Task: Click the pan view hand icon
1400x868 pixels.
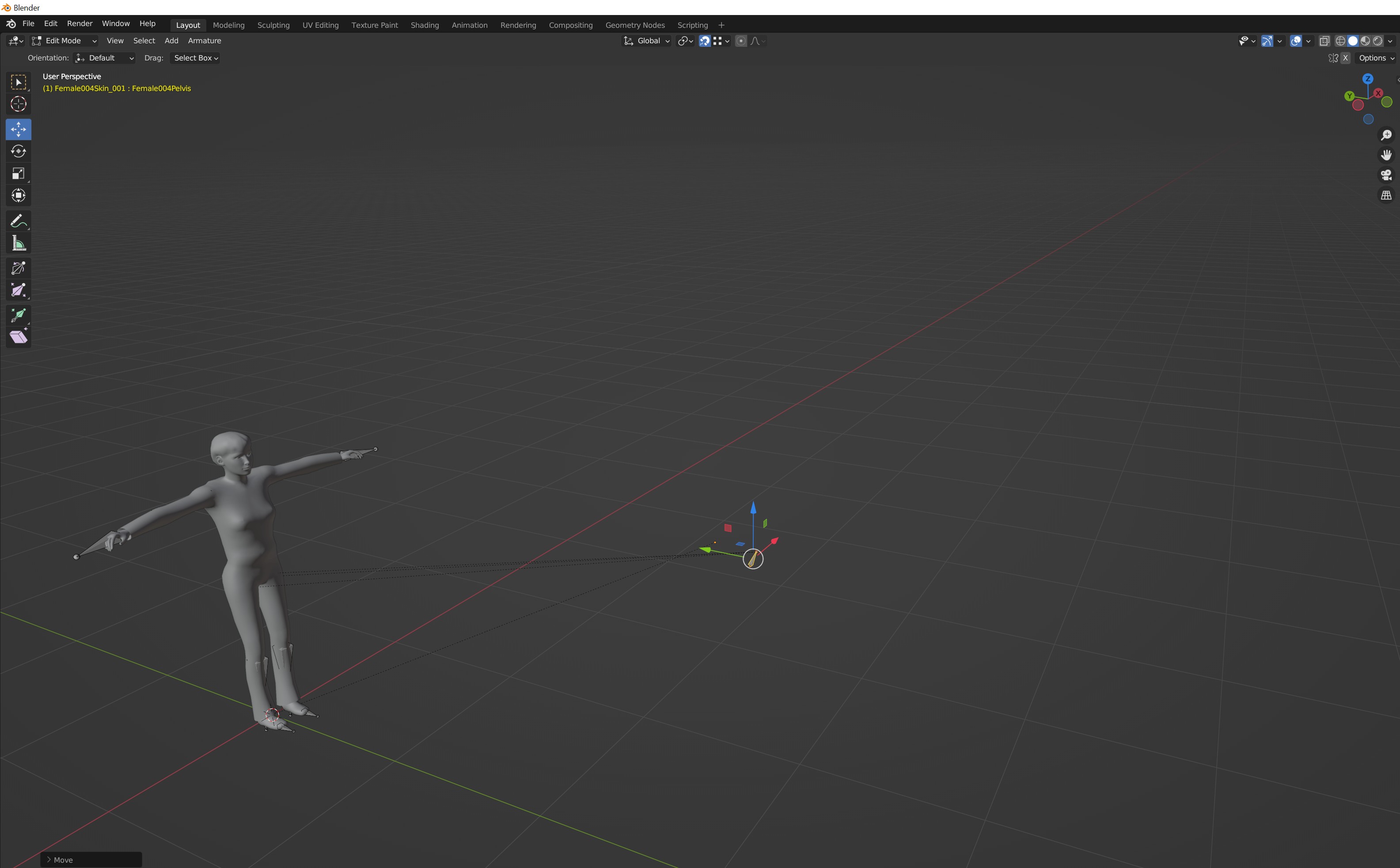Action: pos(1386,155)
